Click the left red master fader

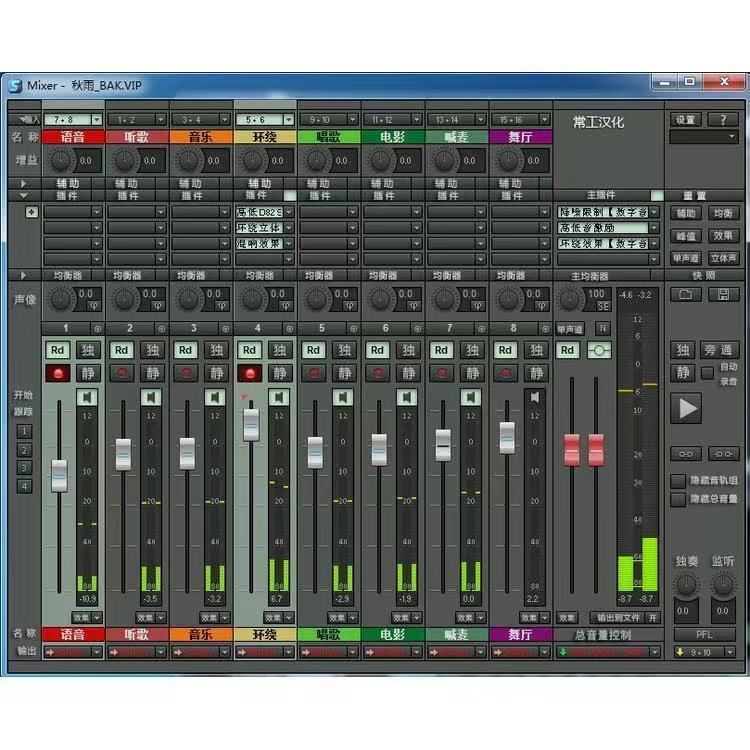(x=572, y=450)
